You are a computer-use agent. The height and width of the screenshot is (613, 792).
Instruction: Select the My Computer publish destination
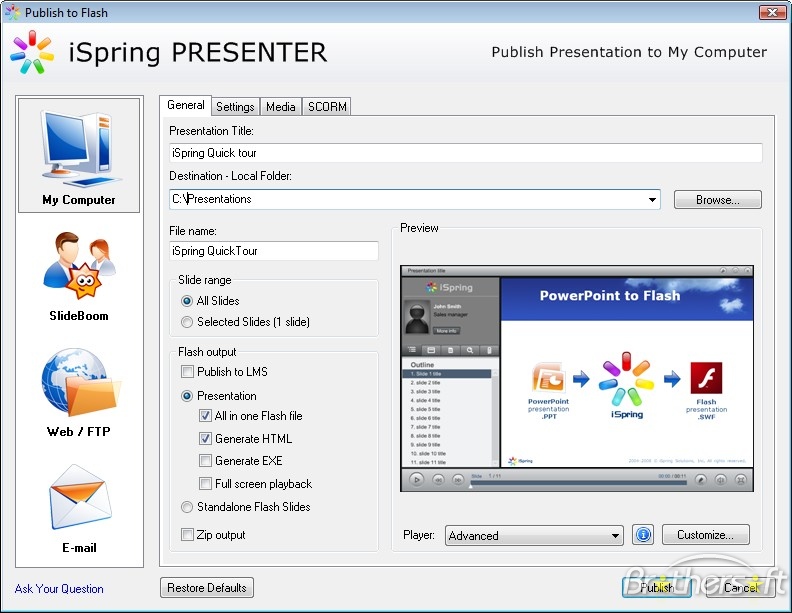[x=79, y=155]
